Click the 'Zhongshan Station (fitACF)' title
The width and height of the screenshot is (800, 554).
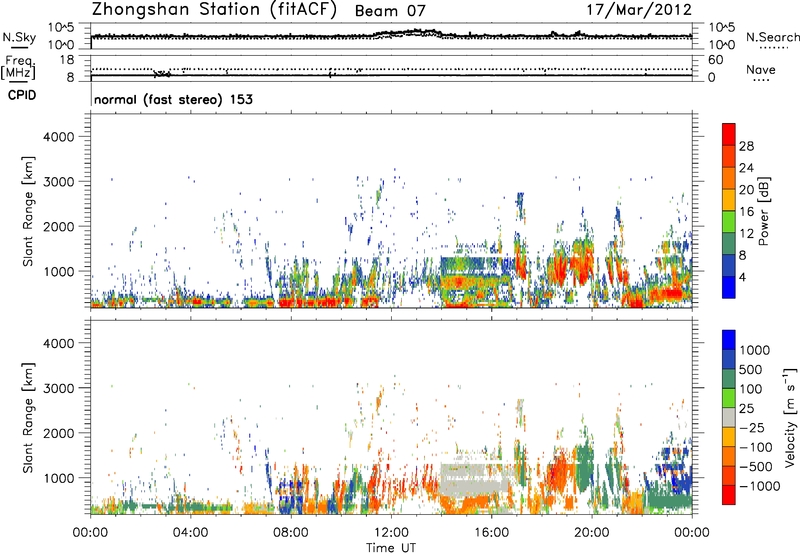(214, 10)
